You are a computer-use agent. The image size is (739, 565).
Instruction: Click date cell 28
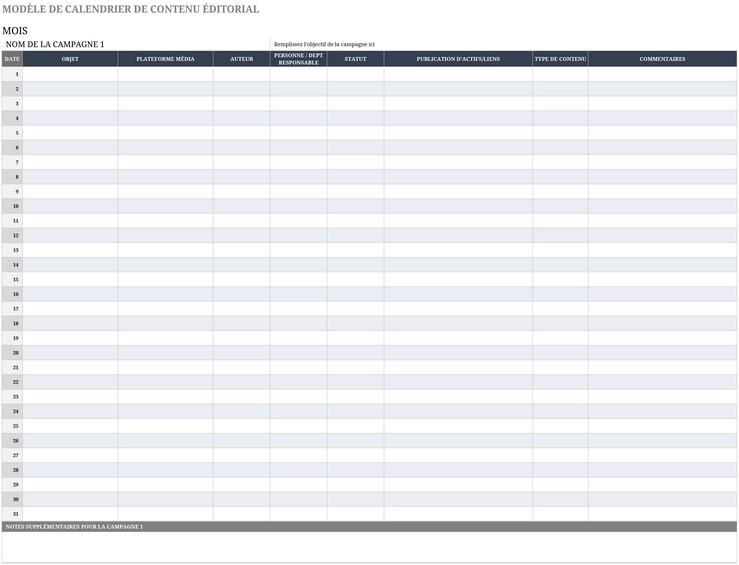pyautogui.click(x=12, y=470)
